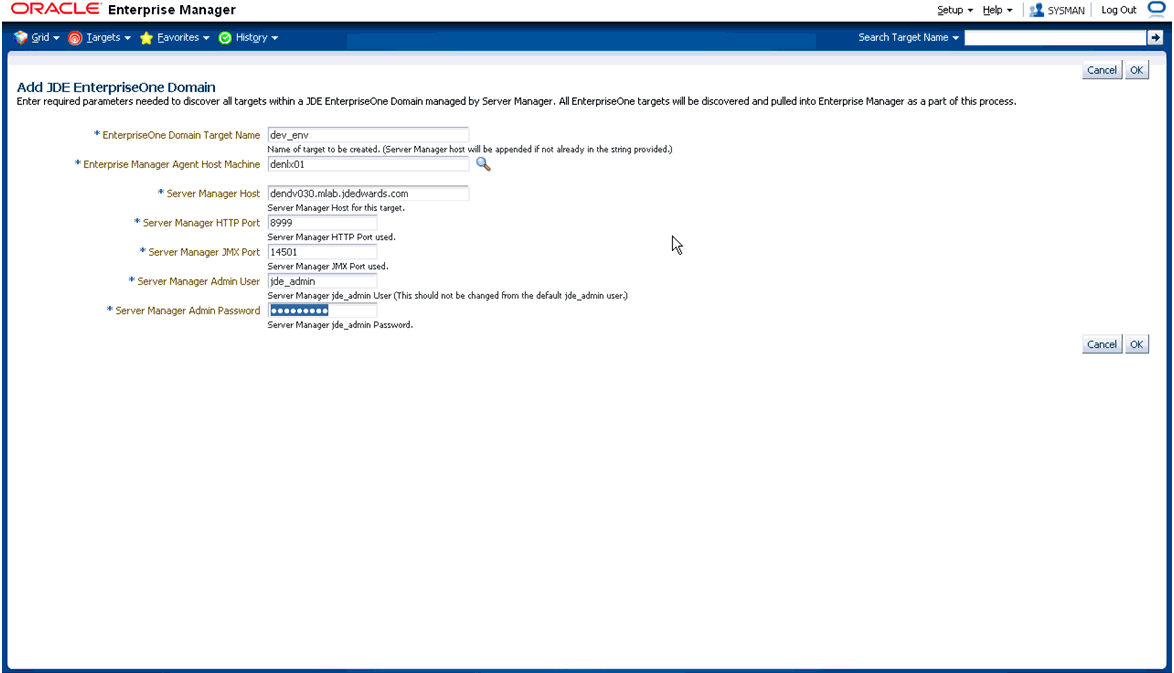
Task: Open the History menu
Action: click(x=257, y=37)
